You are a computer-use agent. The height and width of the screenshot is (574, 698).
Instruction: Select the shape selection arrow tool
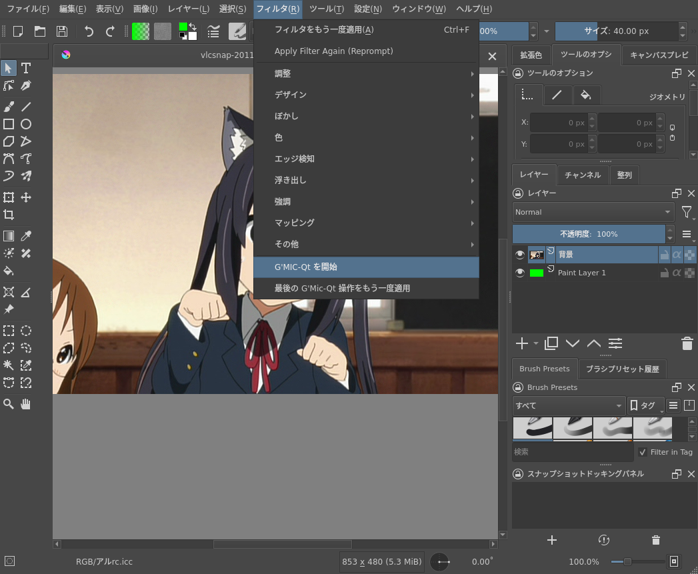[x=8, y=68]
